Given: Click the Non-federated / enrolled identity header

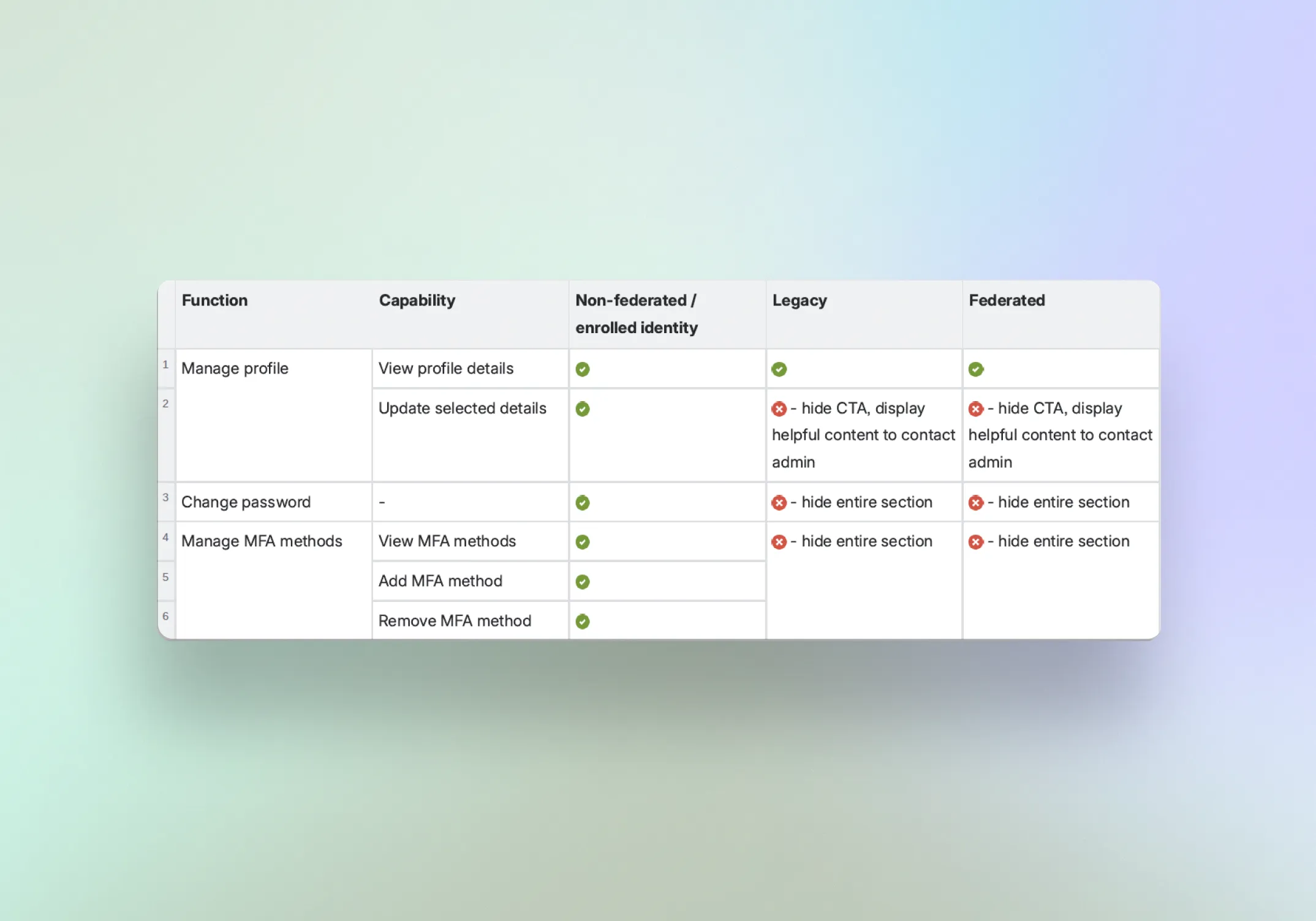Looking at the screenshot, I should pyautogui.click(x=636, y=314).
